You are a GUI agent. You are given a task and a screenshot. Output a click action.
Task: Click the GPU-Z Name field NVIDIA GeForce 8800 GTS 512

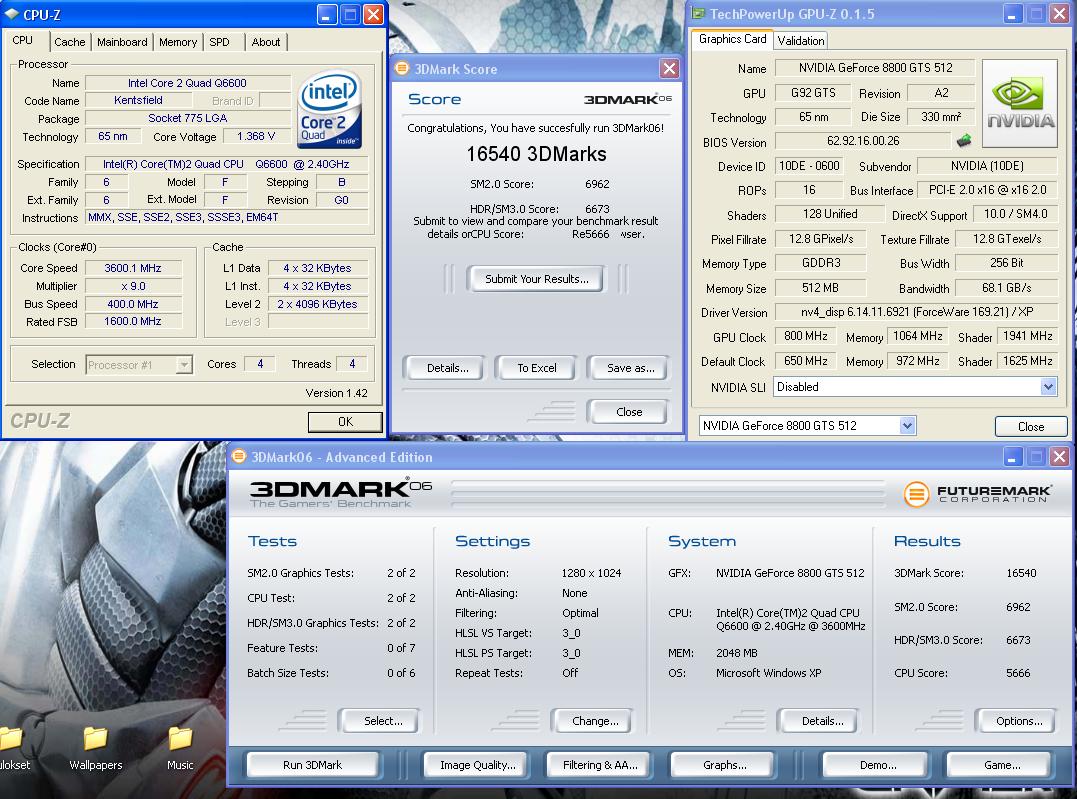tap(875, 67)
